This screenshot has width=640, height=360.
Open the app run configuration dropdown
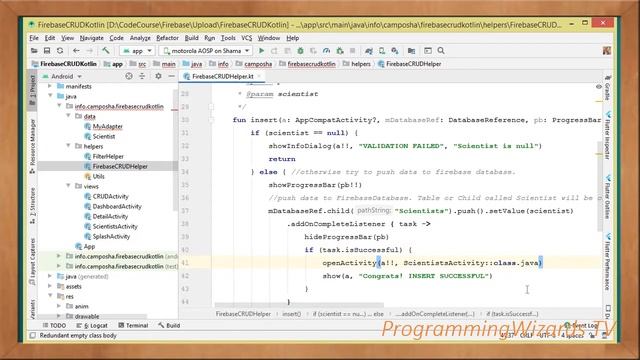[x=138, y=51]
